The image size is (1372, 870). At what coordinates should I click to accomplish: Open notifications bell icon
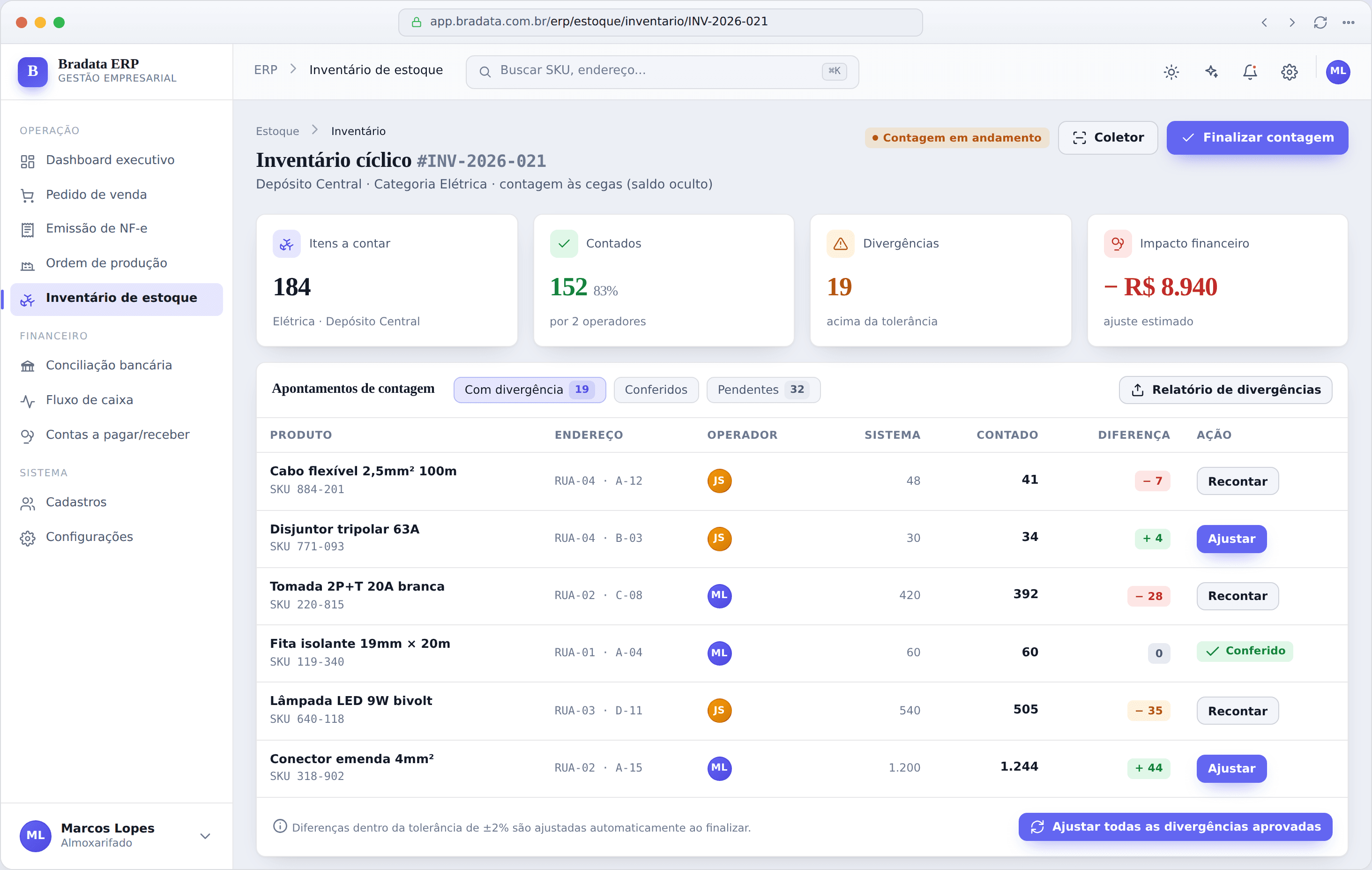[x=1250, y=72]
